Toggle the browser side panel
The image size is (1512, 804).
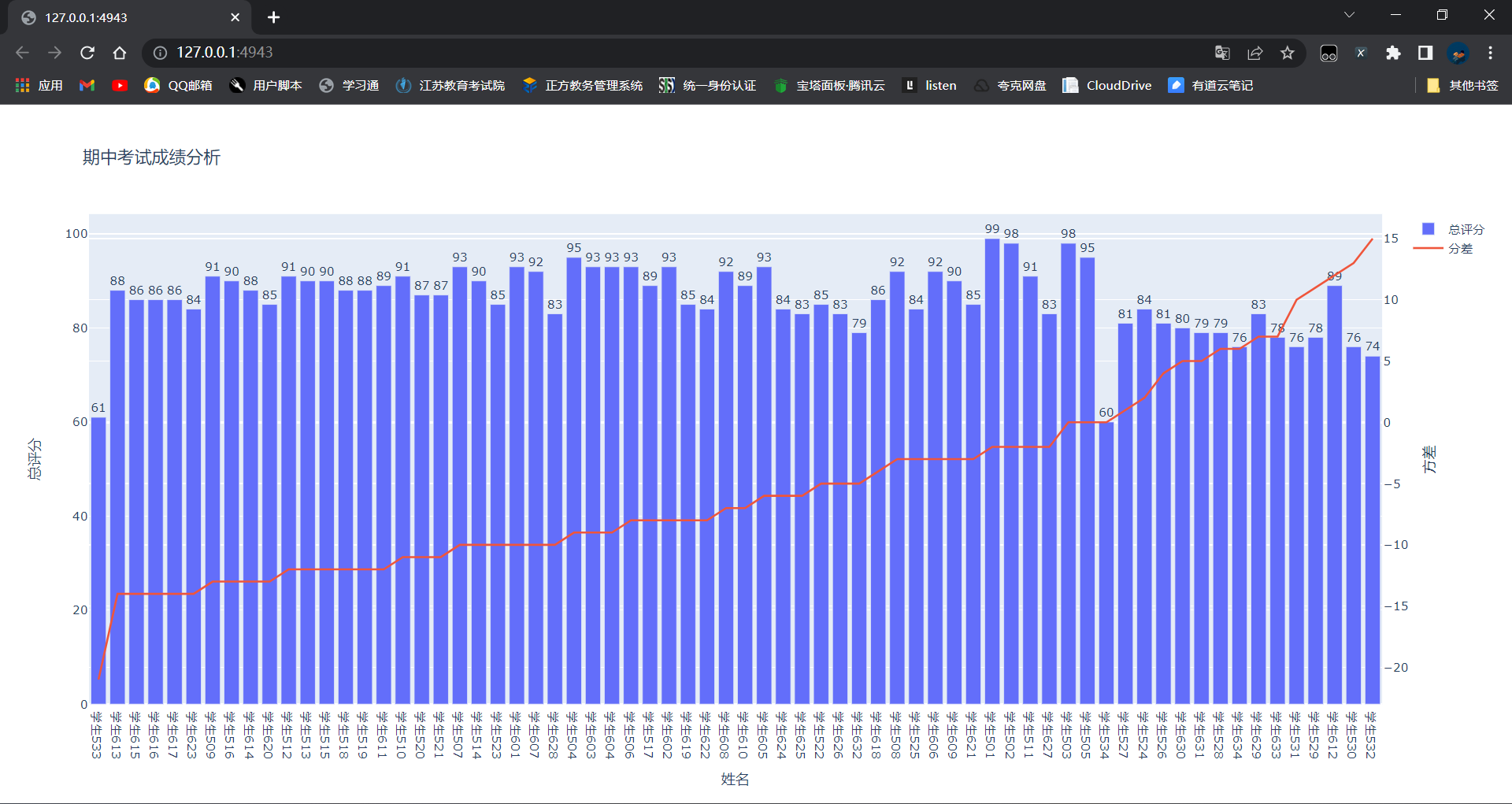point(1425,53)
